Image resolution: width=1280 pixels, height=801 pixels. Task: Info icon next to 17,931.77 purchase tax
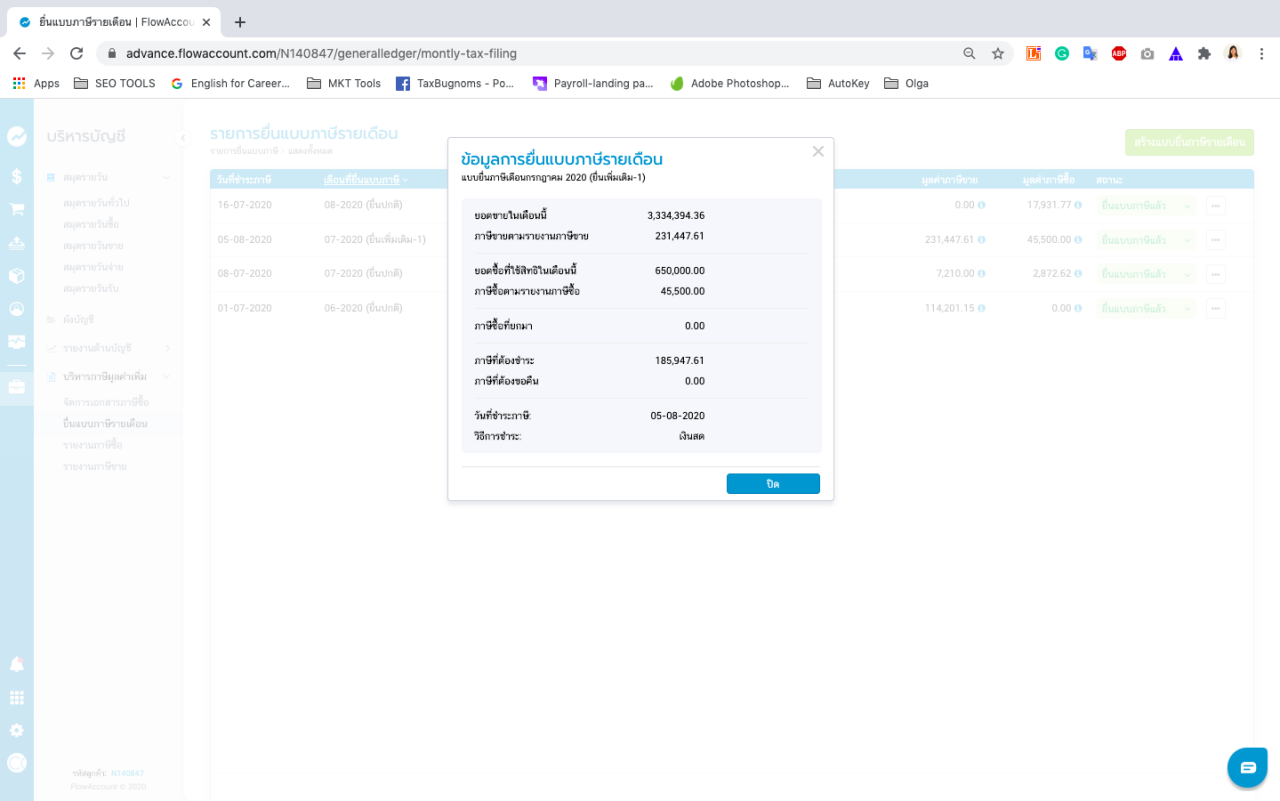click(1078, 205)
